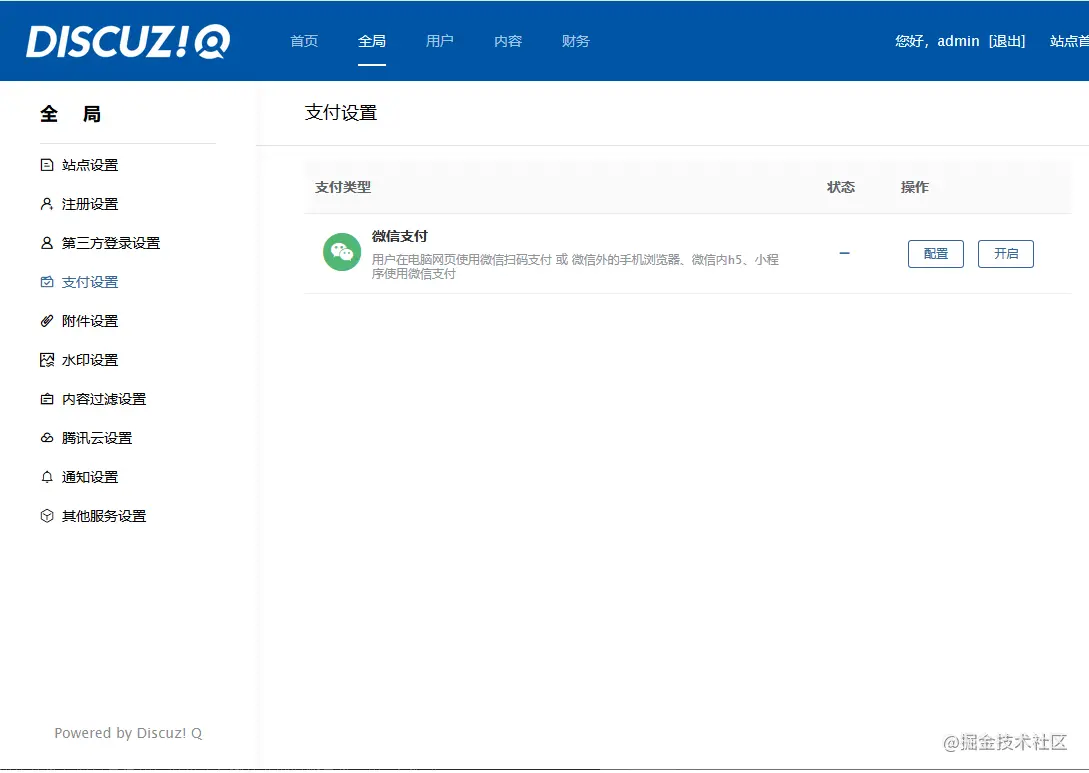Click the 通知设置 bell icon

click(47, 476)
